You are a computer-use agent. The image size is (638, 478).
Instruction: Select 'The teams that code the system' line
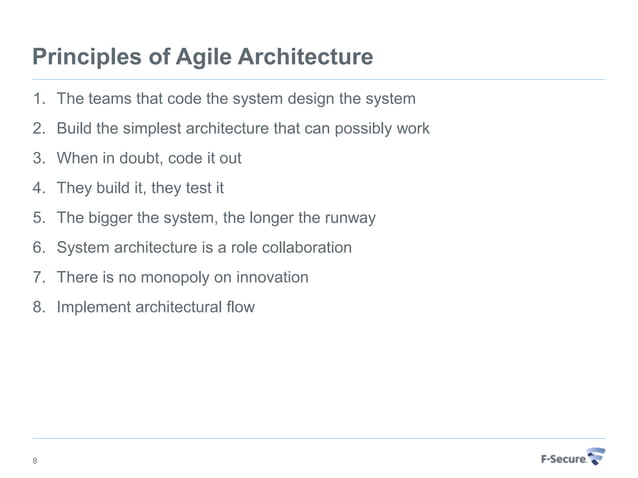coord(236,99)
